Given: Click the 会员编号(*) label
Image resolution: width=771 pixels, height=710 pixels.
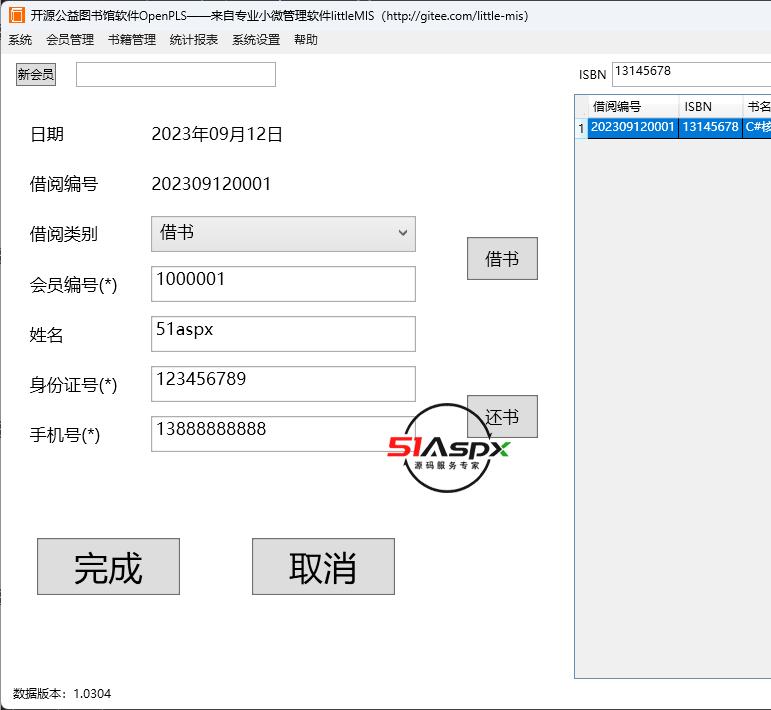Looking at the screenshot, I should [73, 285].
